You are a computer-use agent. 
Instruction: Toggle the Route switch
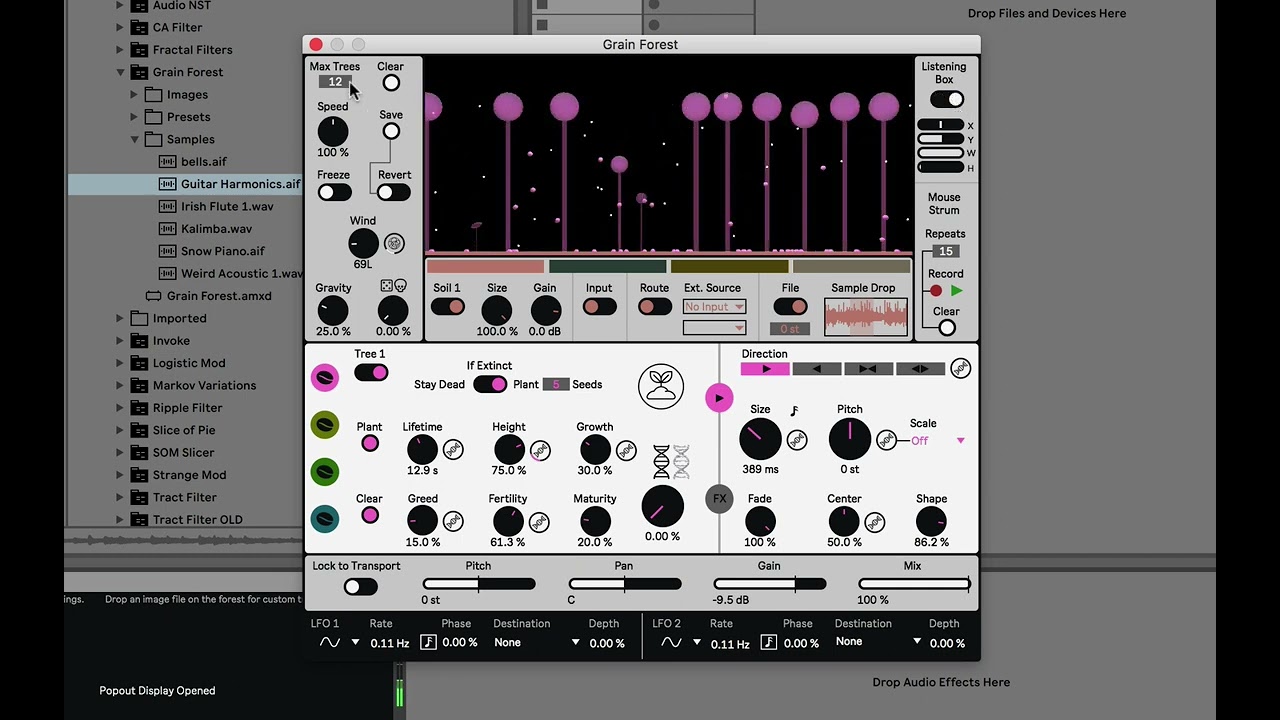pos(654,307)
